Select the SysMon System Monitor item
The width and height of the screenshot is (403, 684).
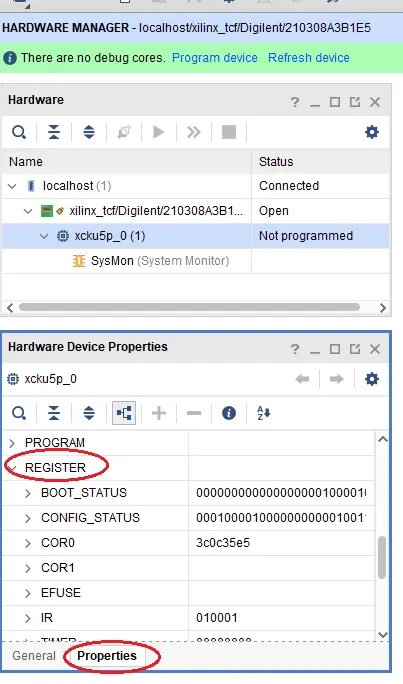click(160, 261)
